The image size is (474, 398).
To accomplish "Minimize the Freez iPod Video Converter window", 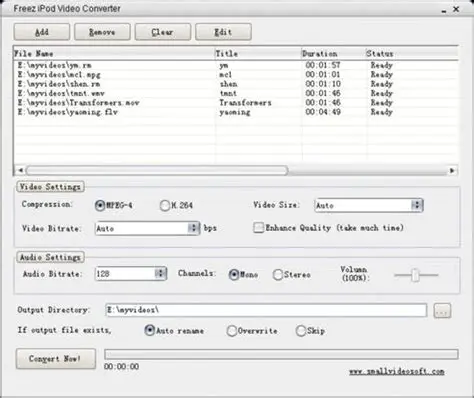I will [444, 10].
